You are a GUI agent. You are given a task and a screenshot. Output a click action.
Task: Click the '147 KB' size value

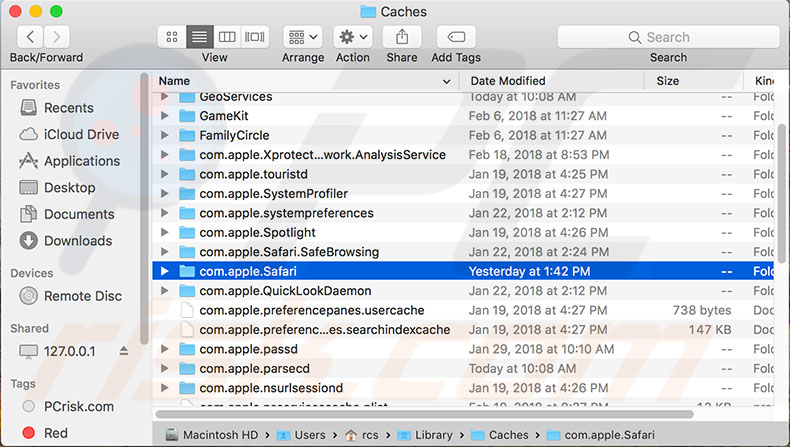[710, 330]
